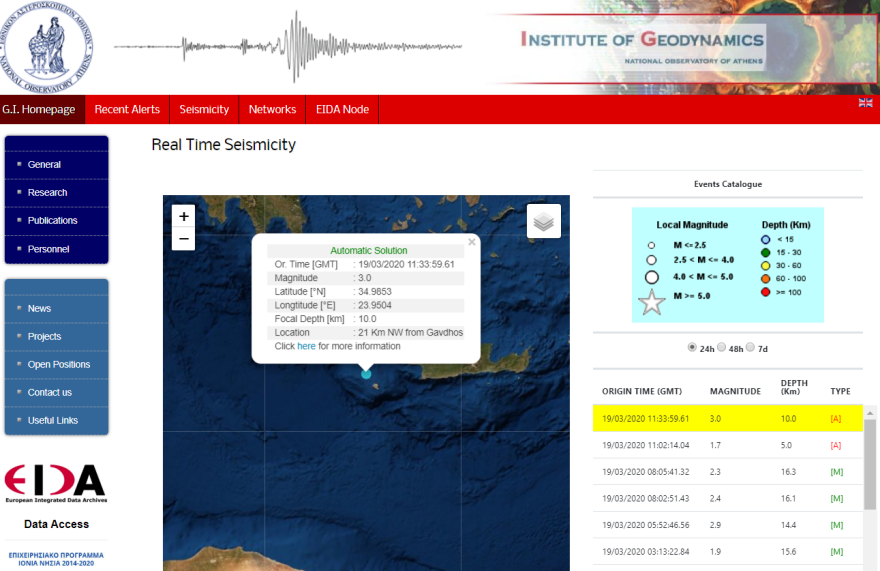This screenshot has width=880, height=571.
Task: Open the map layers selector
Action: pyautogui.click(x=544, y=221)
